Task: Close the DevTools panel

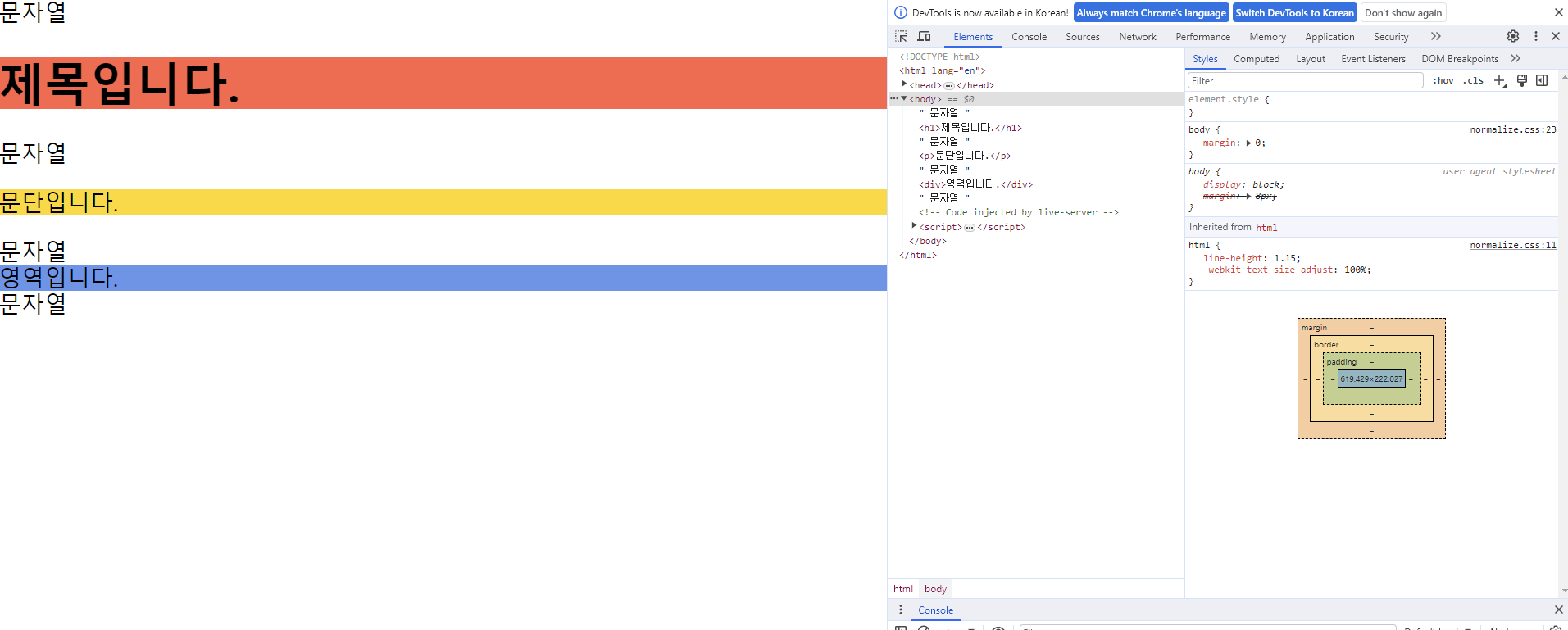Action: [1556, 36]
